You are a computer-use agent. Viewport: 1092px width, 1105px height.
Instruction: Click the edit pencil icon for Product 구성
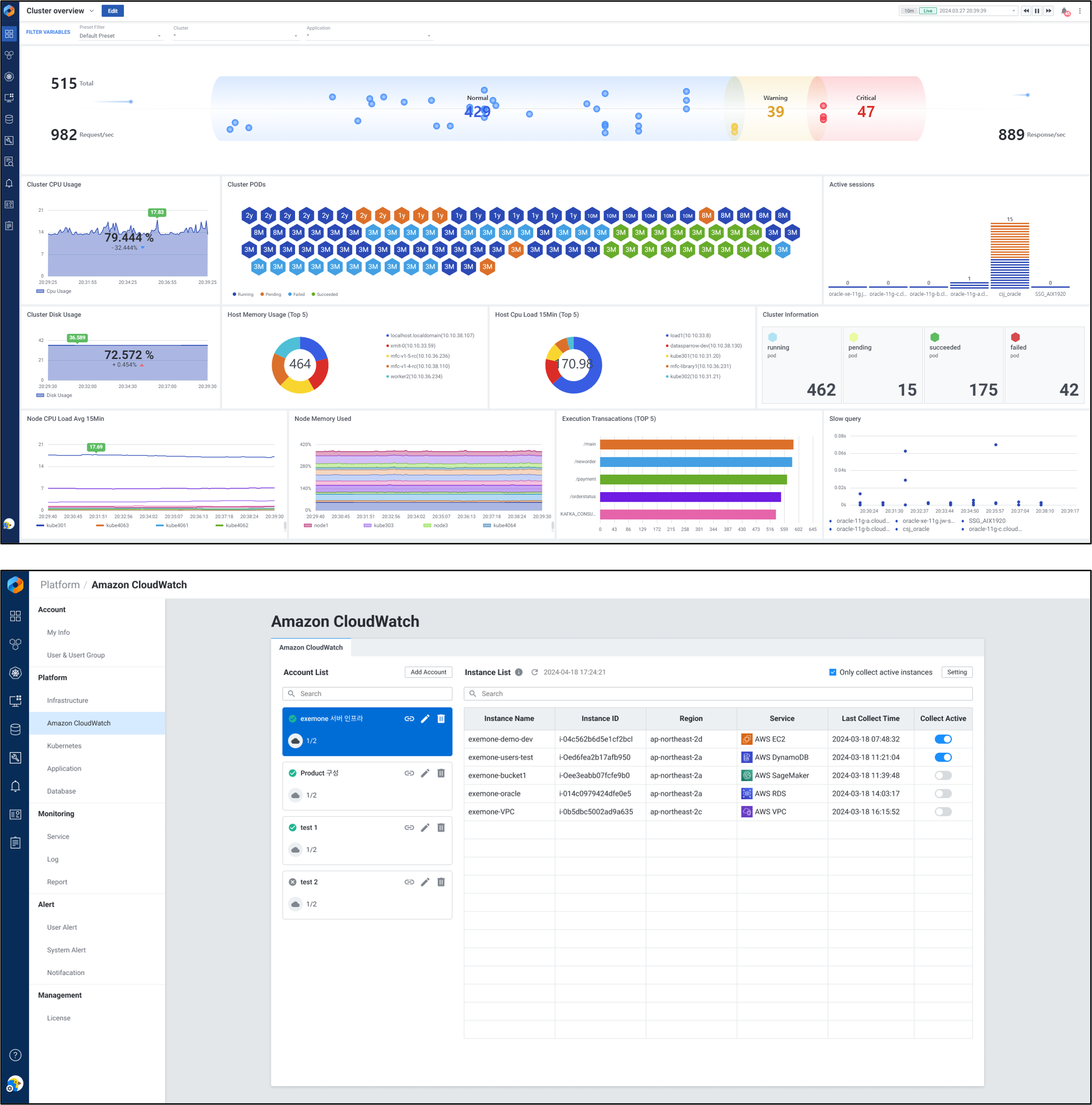click(x=425, y=773)
